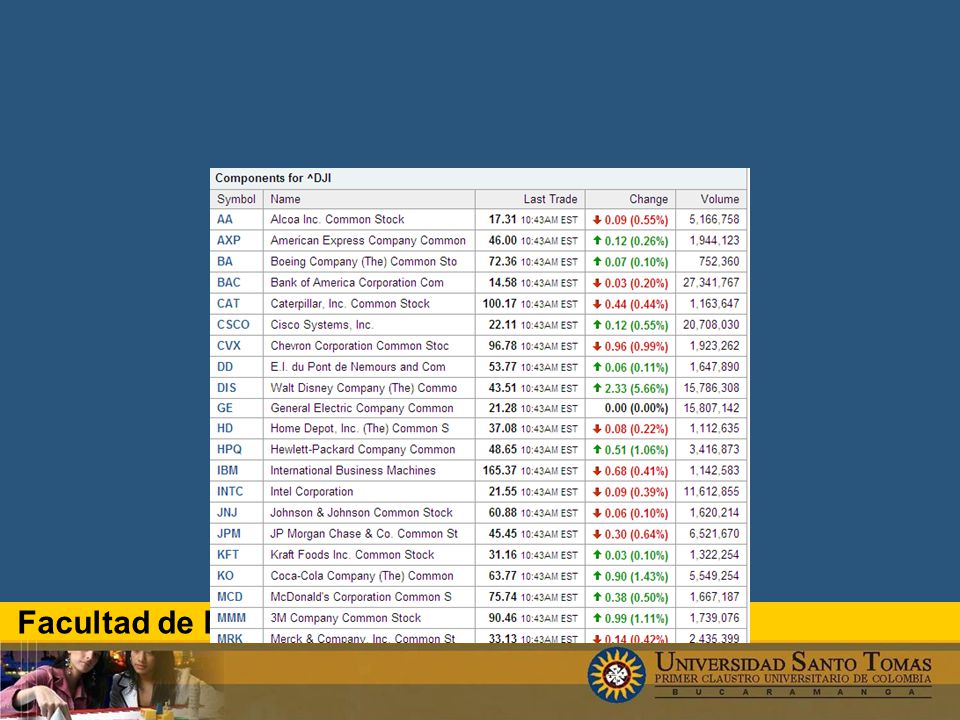The image size is (960, 720).
Task: Open the BA ticker symbol link
Action: point(225,261)
